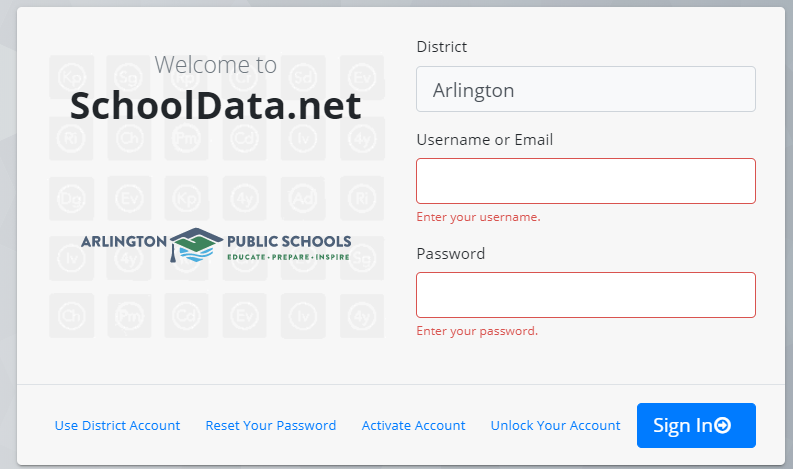793x469 pixels.
Task: Click the District field showing Arlington
Action: click(585, 90)
